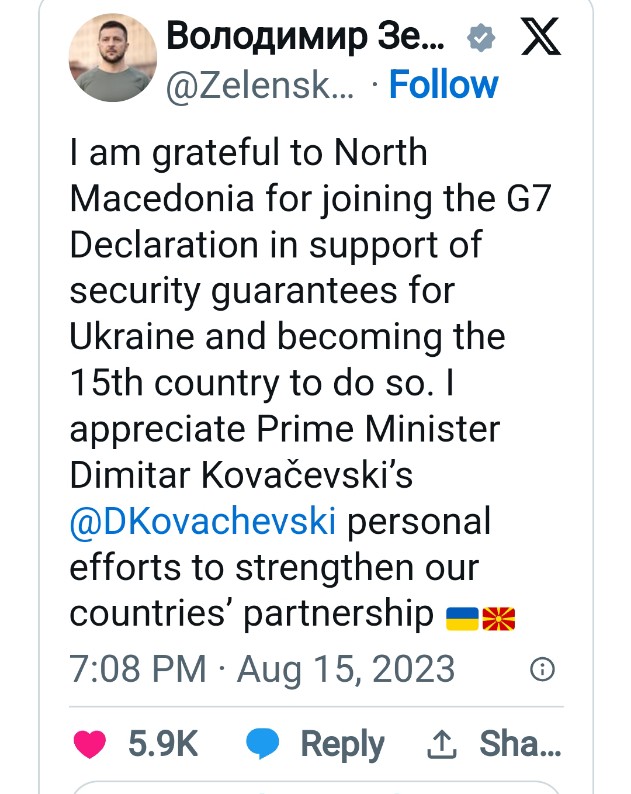Click the pink heart like icon
The width and height of the screenshot is (631, 794).
(x=90, y=744)
